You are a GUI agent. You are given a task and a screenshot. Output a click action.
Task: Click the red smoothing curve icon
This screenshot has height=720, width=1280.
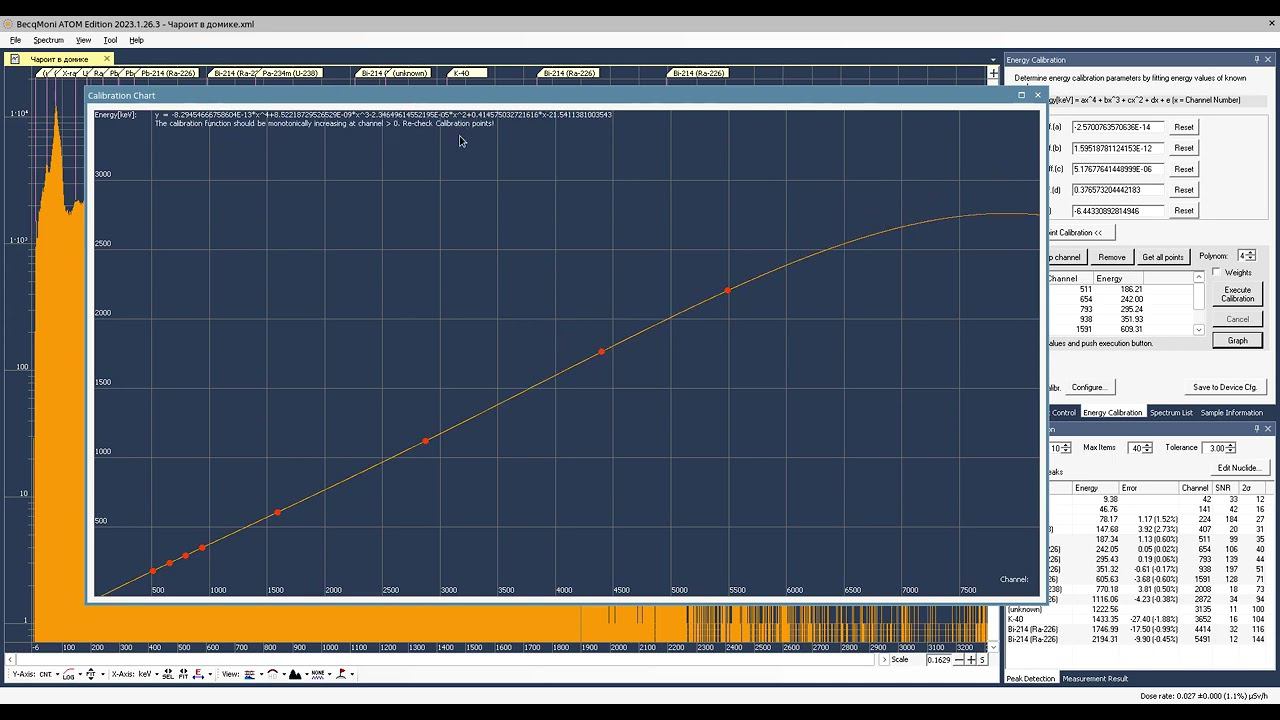click(272, 674)
